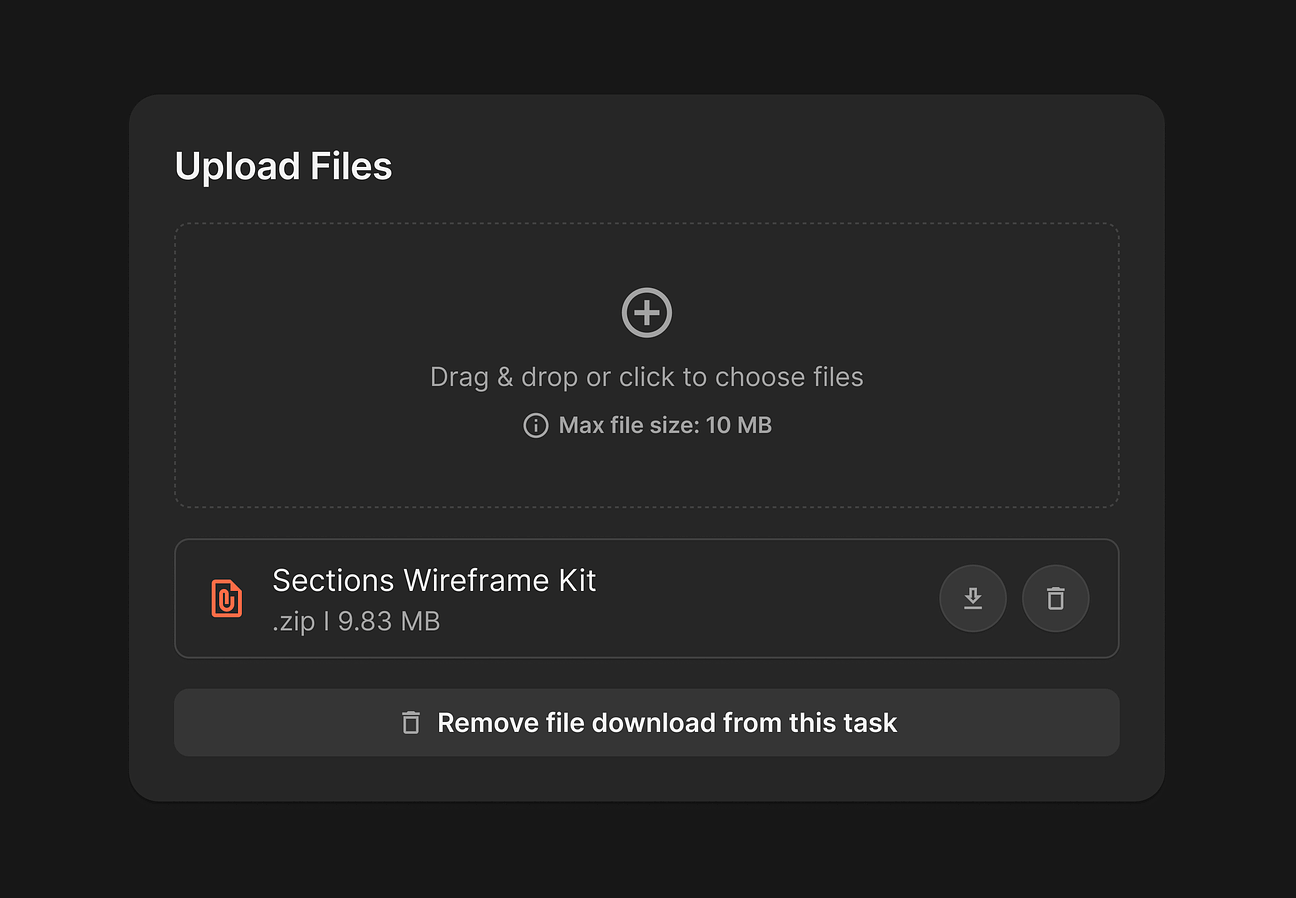Click empty card area below the Remove button
The height and width of the screenshot is (898, 1296).
pos(646,778)
